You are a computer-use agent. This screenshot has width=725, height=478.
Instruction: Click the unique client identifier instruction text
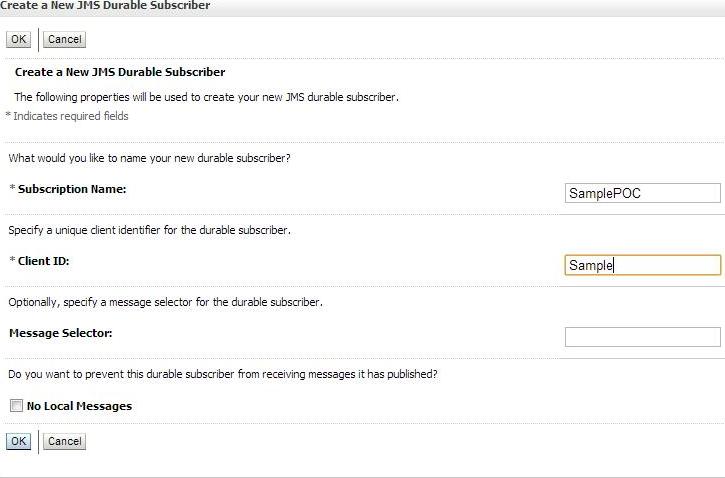[149, 230]
